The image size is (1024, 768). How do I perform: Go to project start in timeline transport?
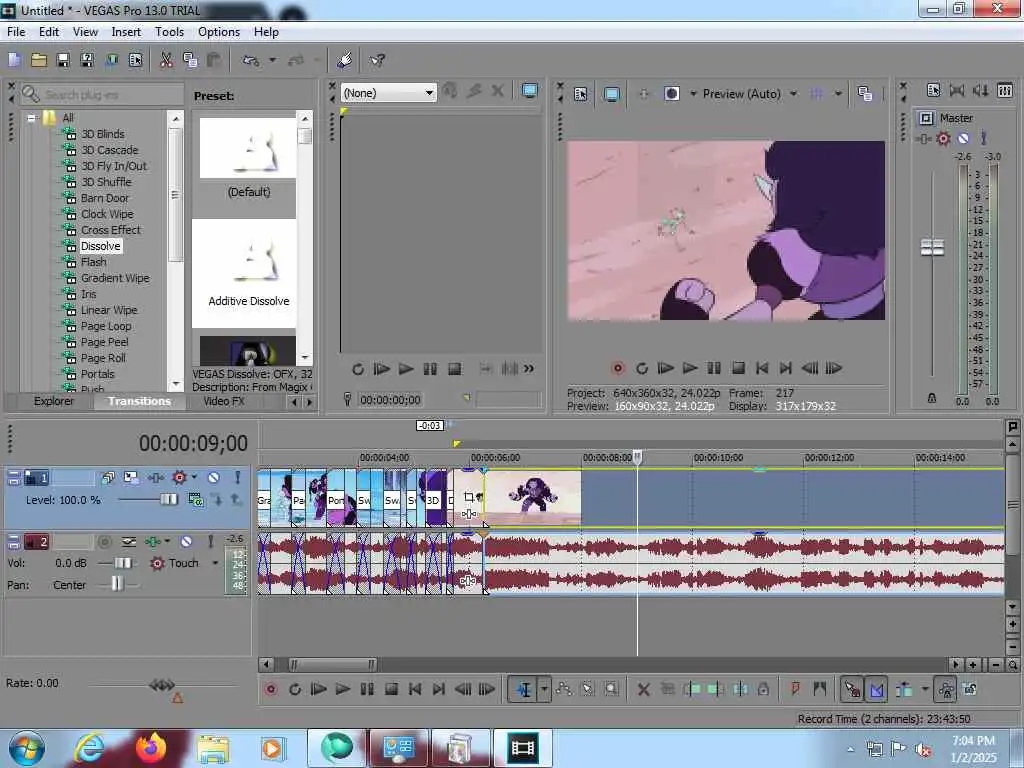(415, 689)
